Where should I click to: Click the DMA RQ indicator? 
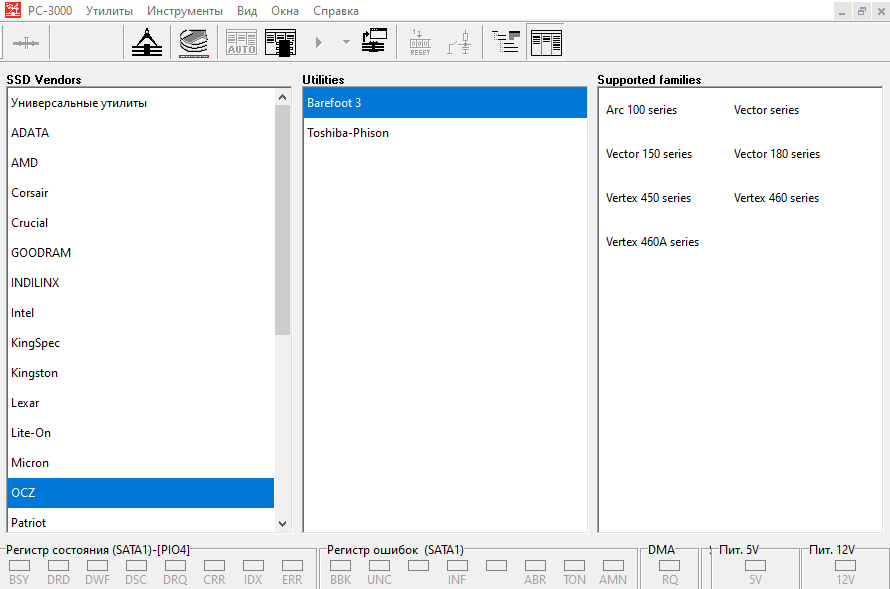pos(670,566)
